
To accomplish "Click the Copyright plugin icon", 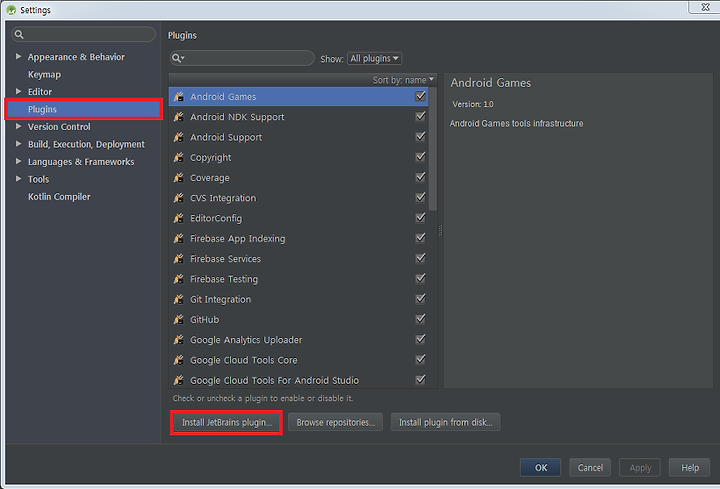I will (x=179, y=157).
